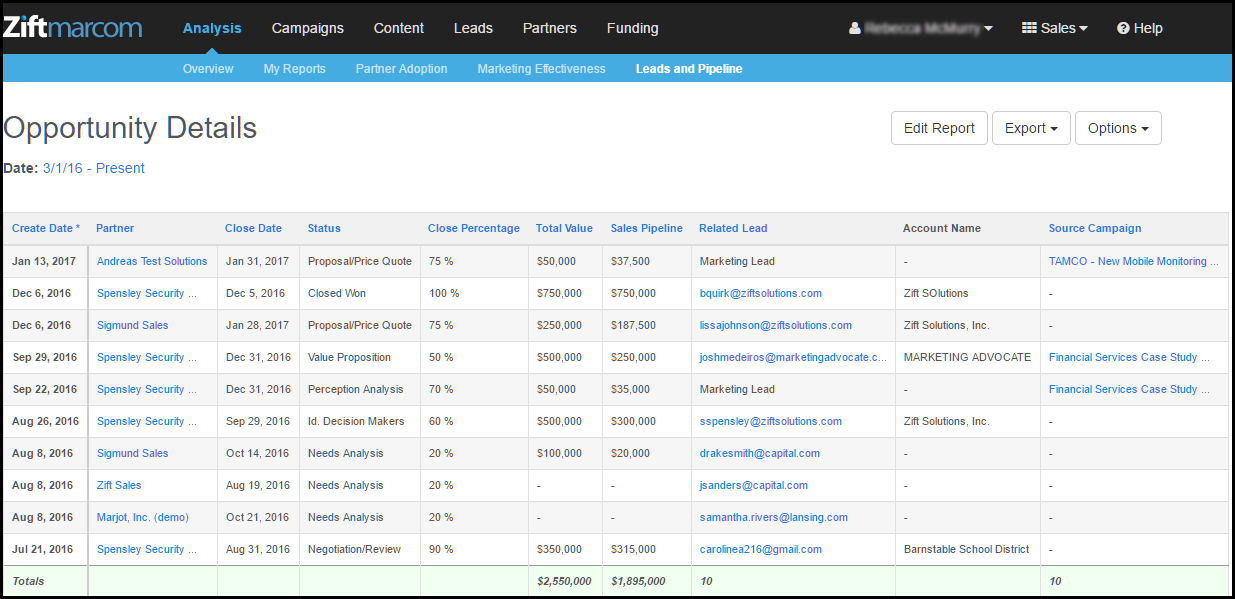Switch to the Overview tab

[x=208, y=69]
